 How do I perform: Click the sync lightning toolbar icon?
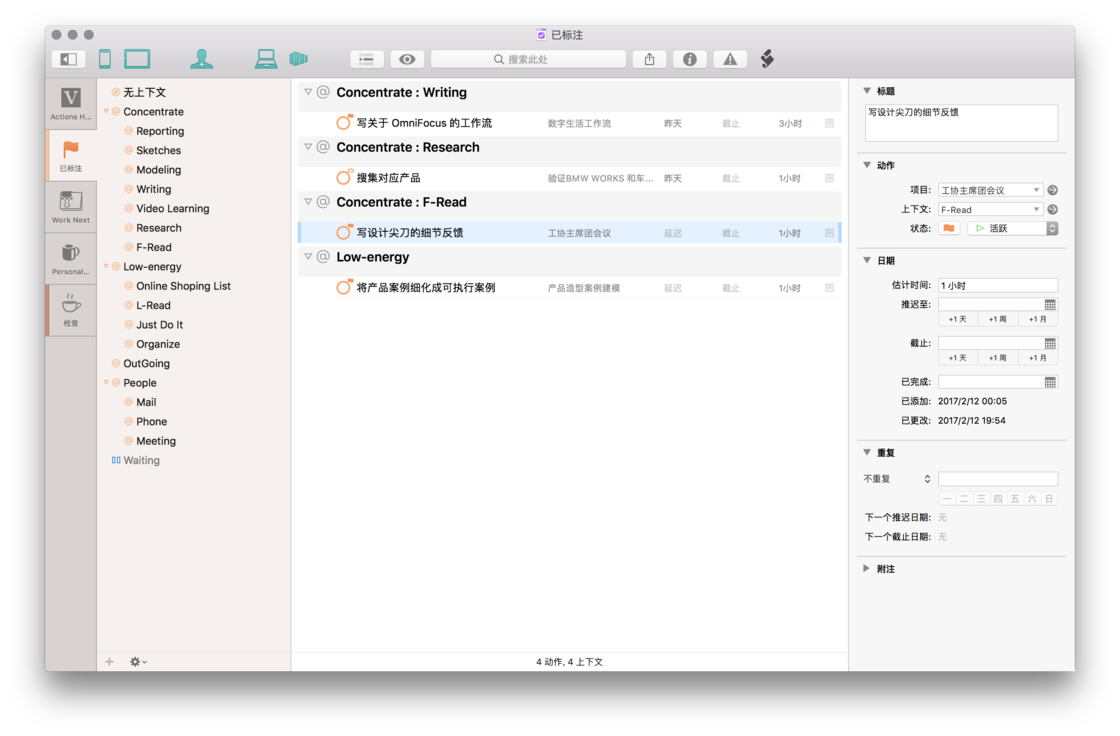[x=767, y=59]
